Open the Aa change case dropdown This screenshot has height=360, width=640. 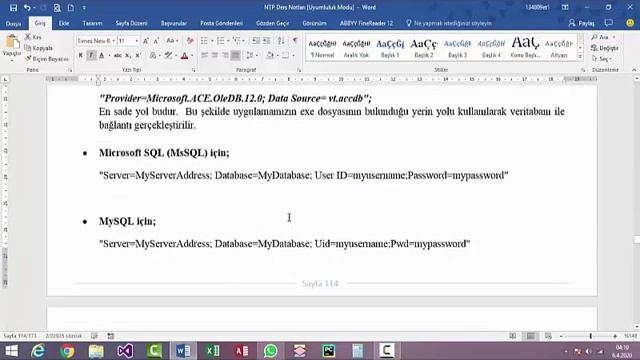click(x=172, y=41)
